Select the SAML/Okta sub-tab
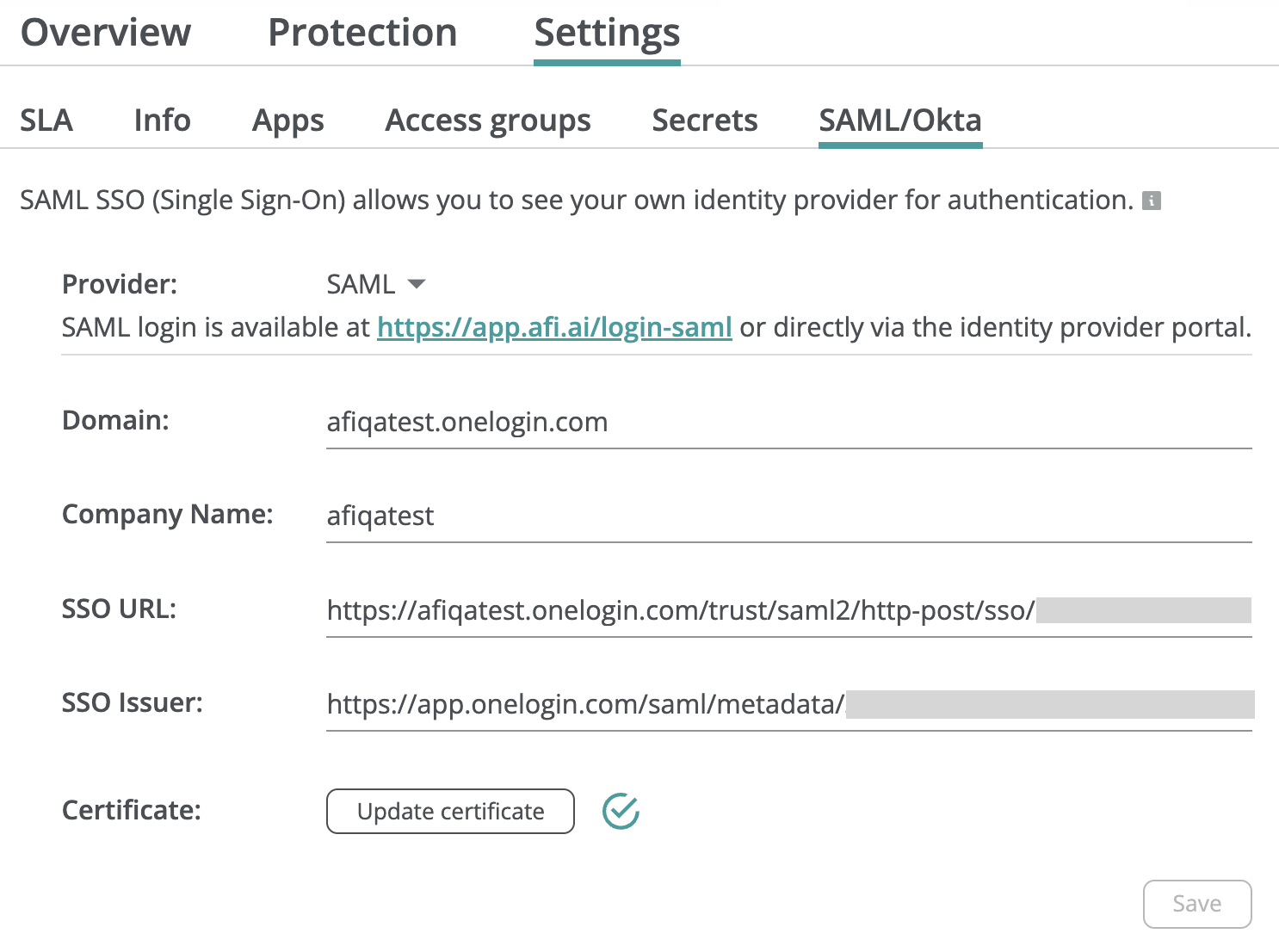 point(899,121)
